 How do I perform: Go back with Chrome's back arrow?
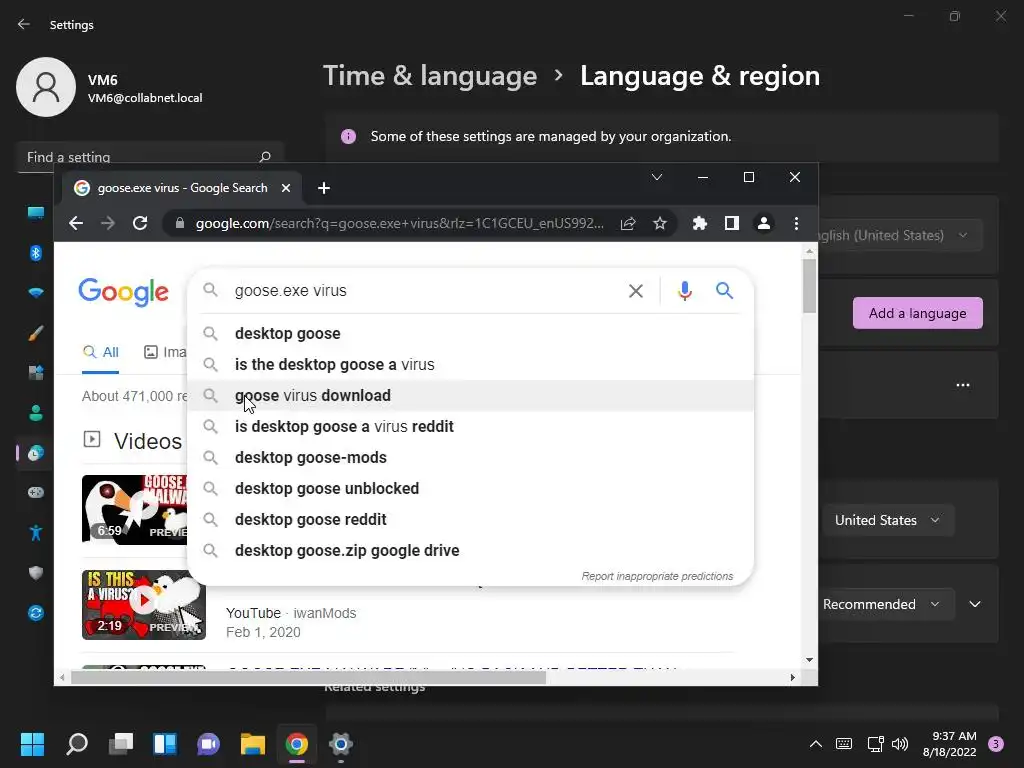76,223
